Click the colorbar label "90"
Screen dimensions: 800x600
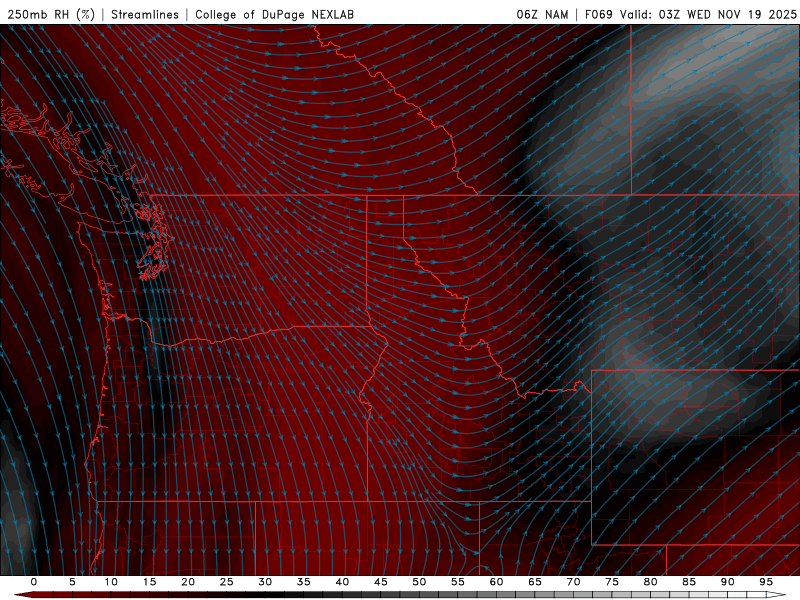728,582
